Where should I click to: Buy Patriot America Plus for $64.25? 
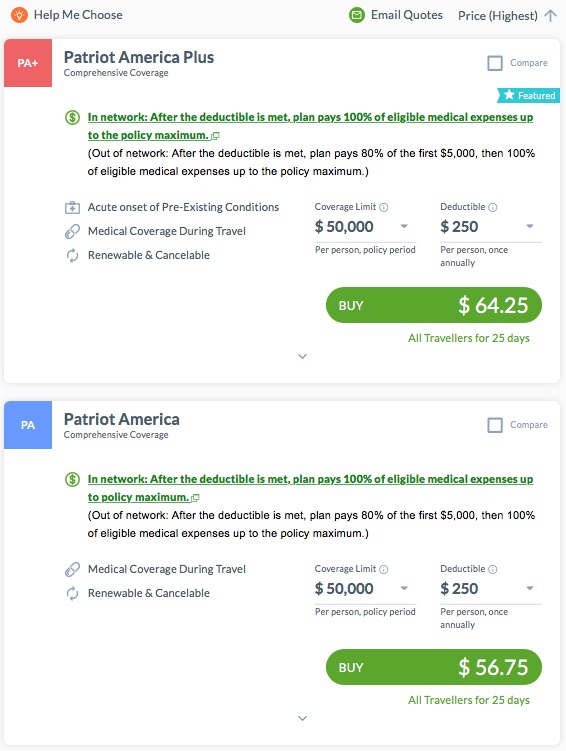click(x=434, y=305)
